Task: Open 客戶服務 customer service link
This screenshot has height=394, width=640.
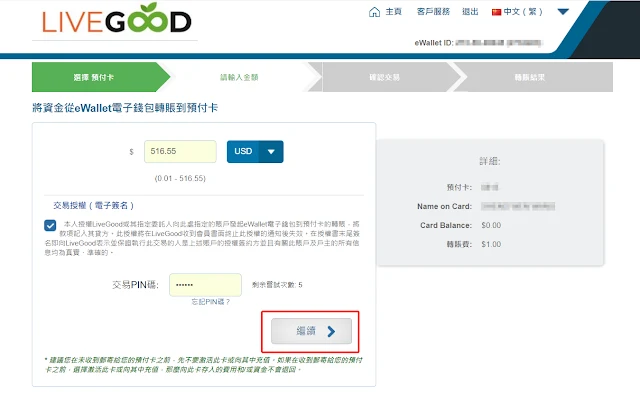Action: click(433, 12)
